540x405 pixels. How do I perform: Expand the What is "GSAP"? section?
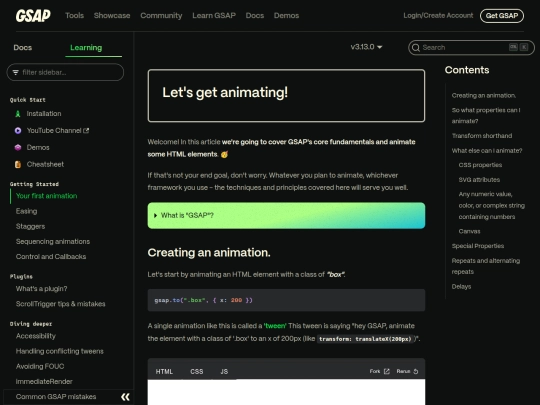point(286,216)
